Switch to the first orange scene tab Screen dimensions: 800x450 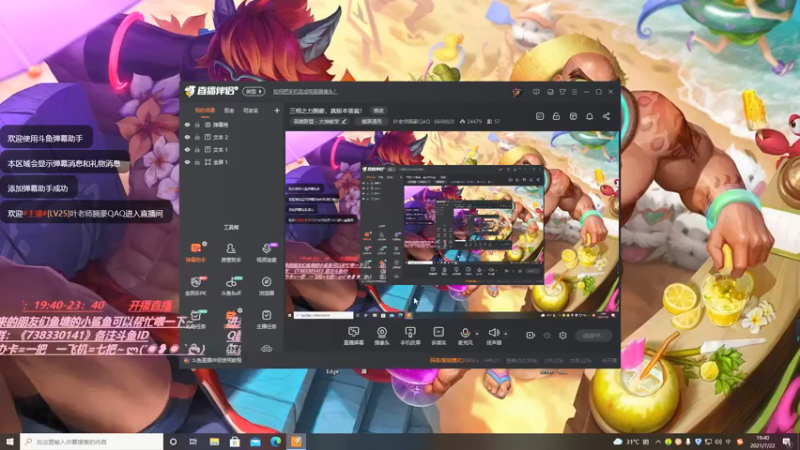point(205,110)
